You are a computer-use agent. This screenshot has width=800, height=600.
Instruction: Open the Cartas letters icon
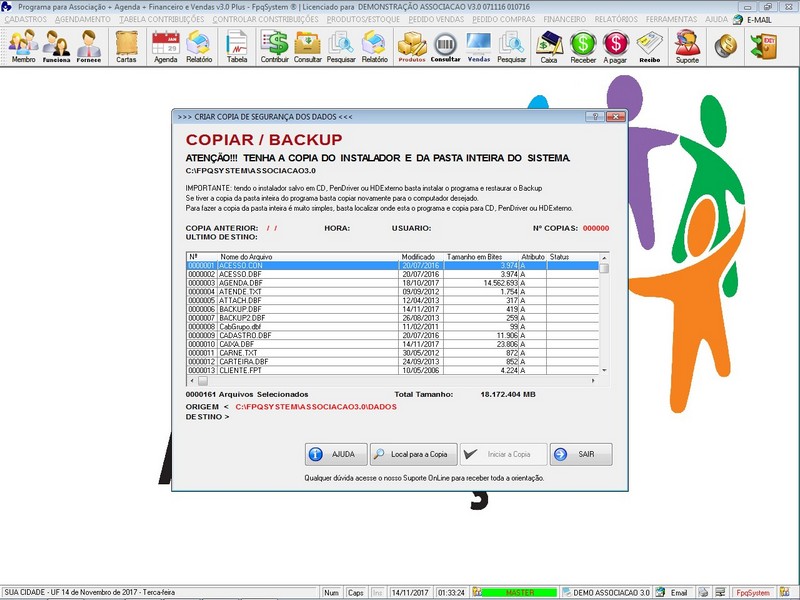[x=126, y=46]
